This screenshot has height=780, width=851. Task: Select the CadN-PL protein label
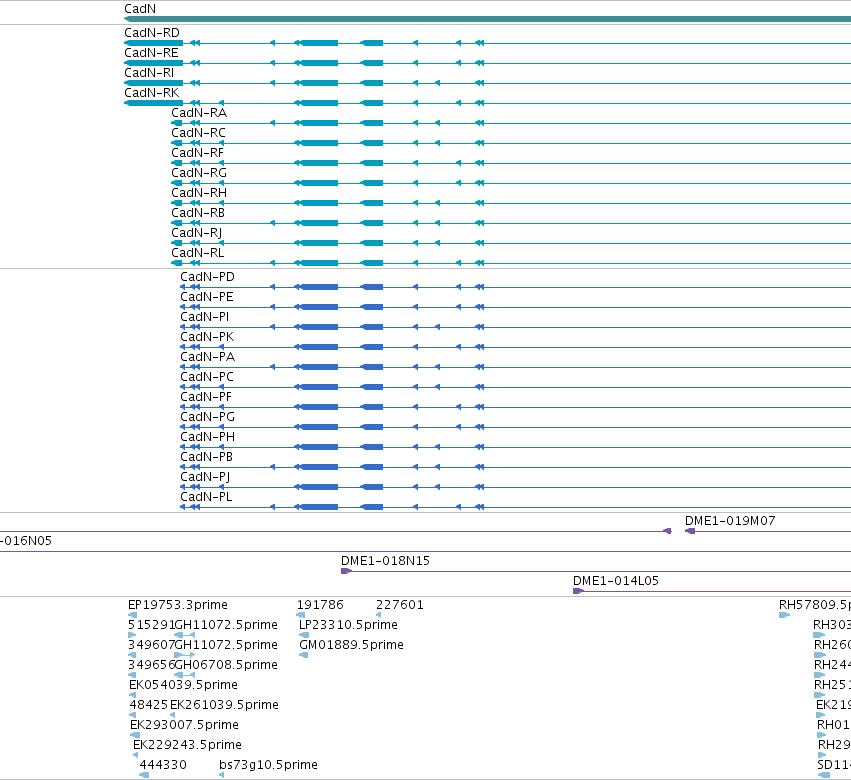tap(206, 497)
